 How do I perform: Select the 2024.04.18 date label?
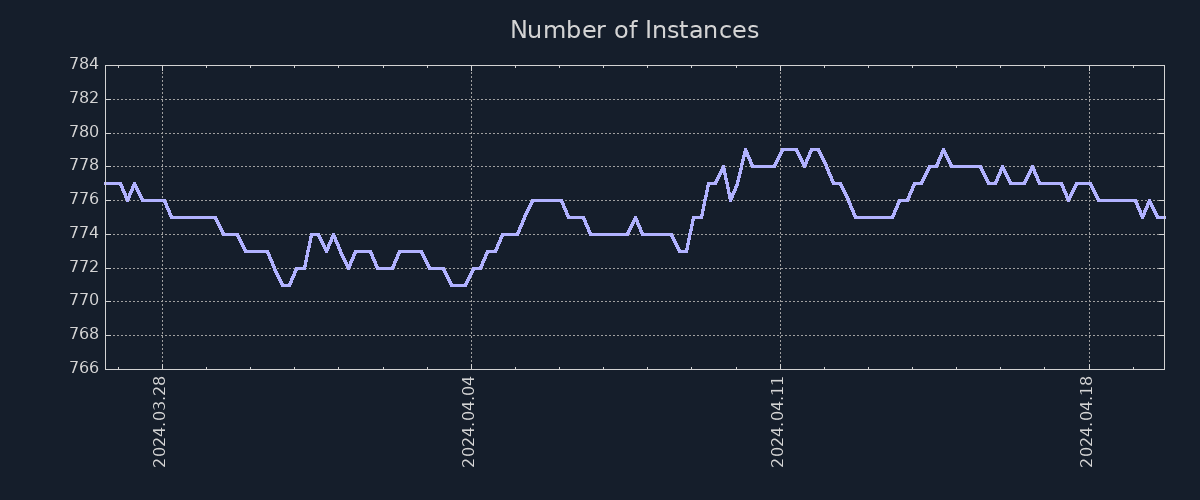tap(1087, 421)
